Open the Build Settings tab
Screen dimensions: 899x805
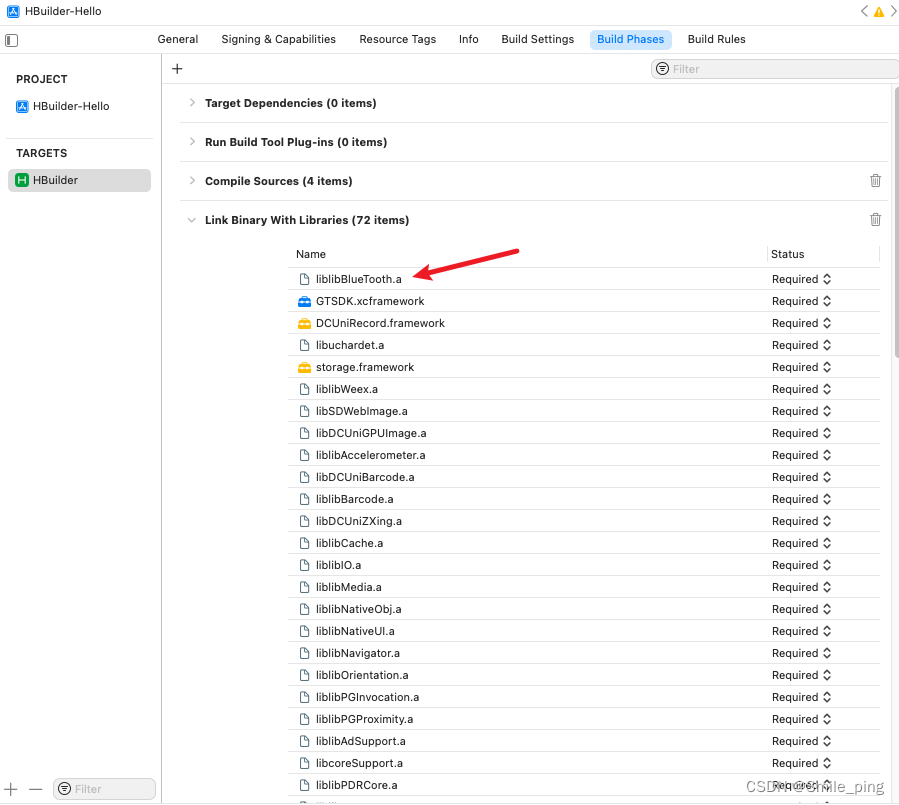(x=537, y=39)
